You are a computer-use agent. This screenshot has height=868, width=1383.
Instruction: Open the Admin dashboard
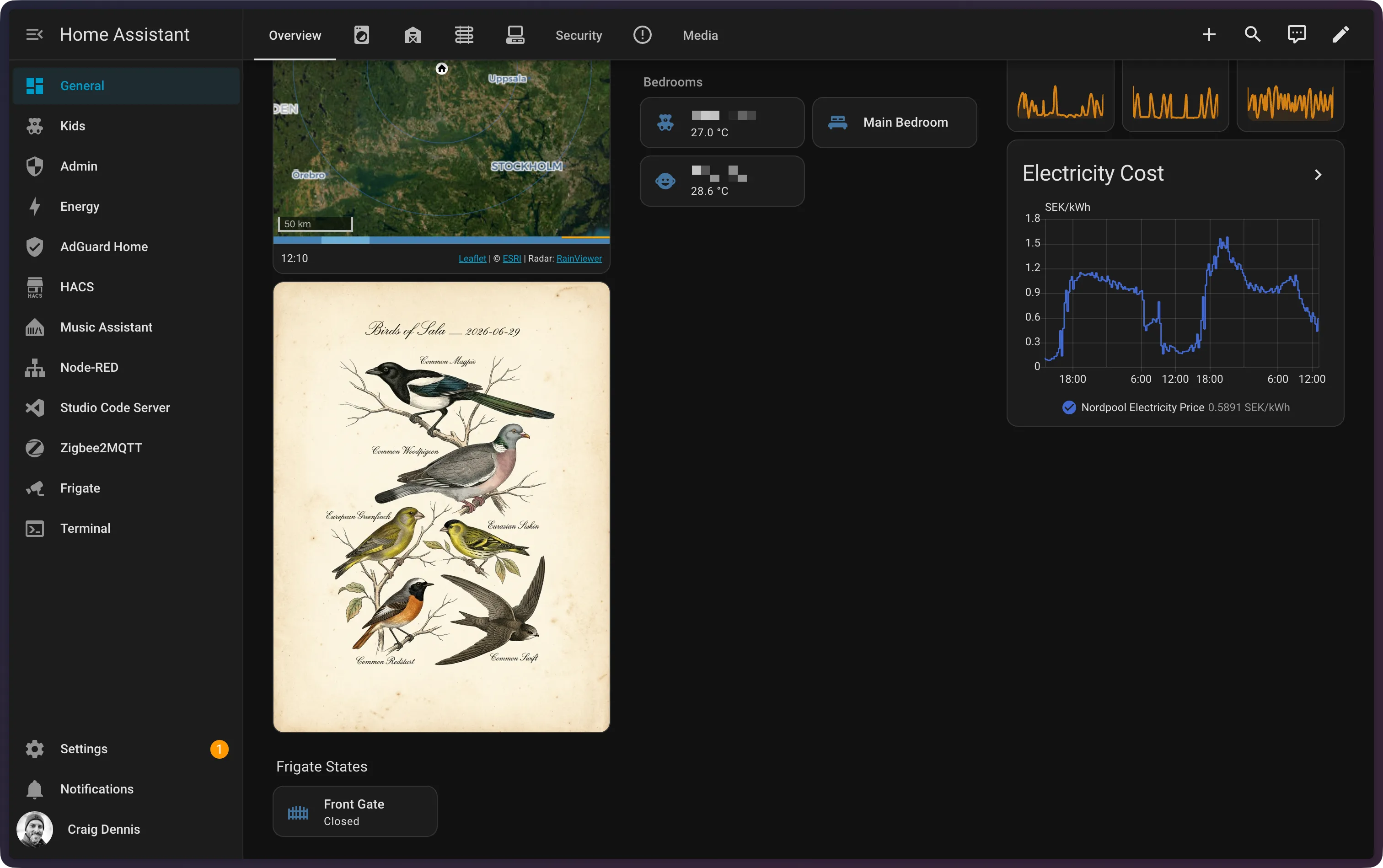[126, 166]
